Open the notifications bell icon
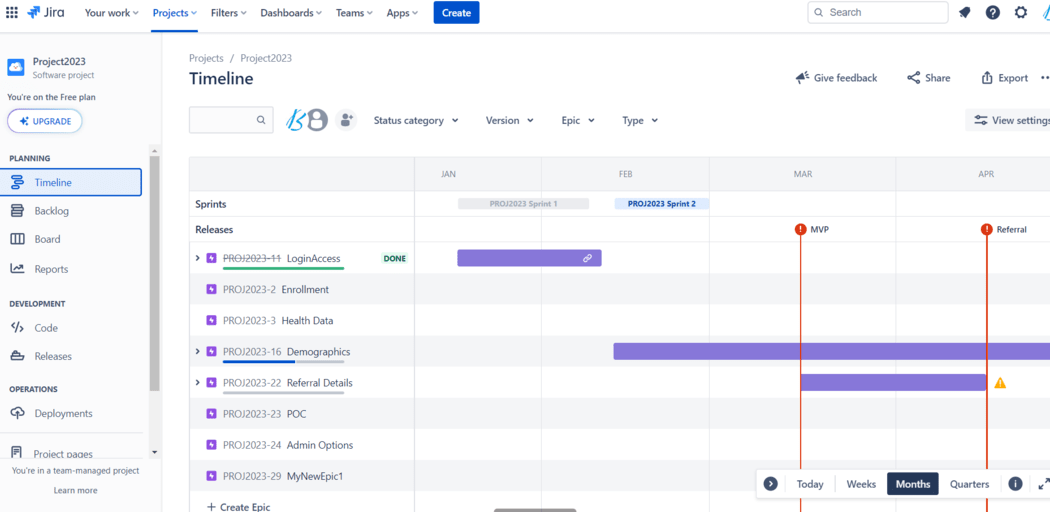 click(x=964, y=13)
